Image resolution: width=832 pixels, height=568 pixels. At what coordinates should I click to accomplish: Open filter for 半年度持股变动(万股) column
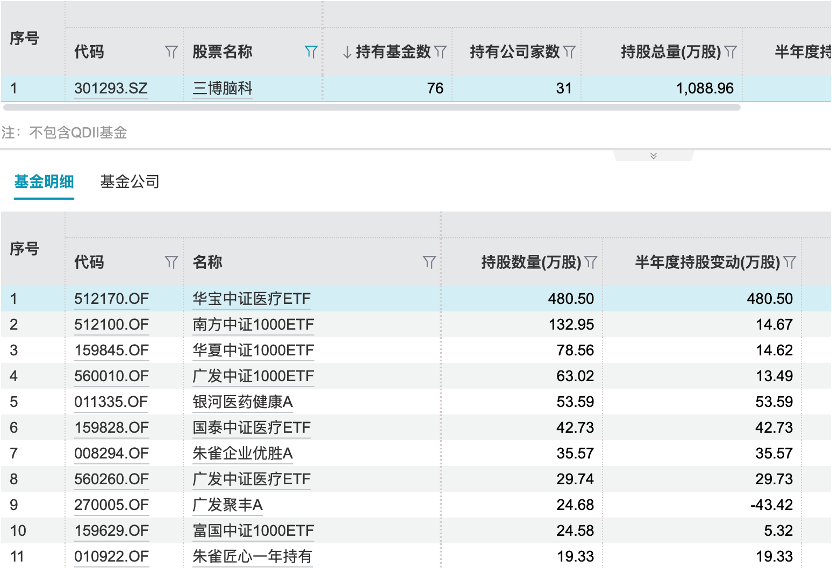[789, 263]
